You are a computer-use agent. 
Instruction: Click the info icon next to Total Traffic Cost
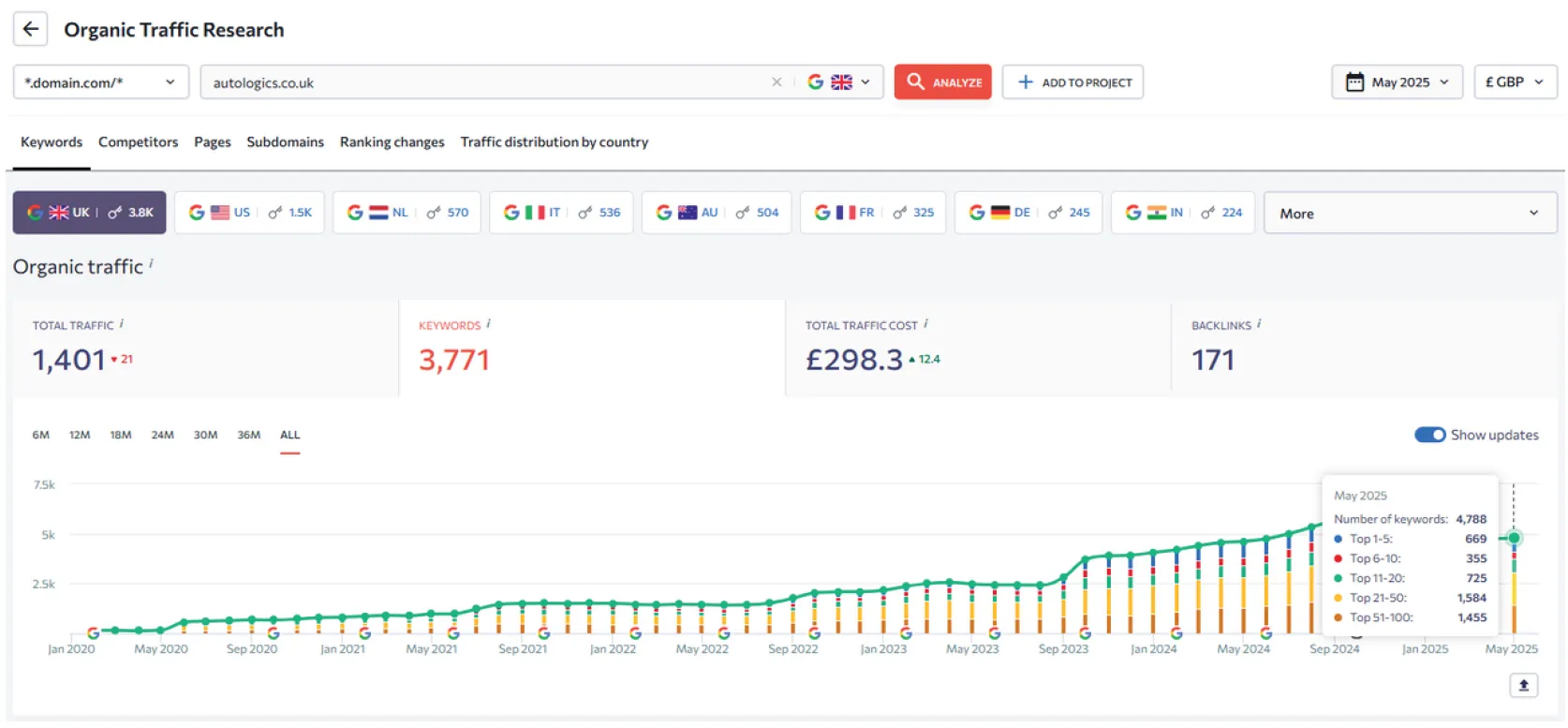point(925,324)
